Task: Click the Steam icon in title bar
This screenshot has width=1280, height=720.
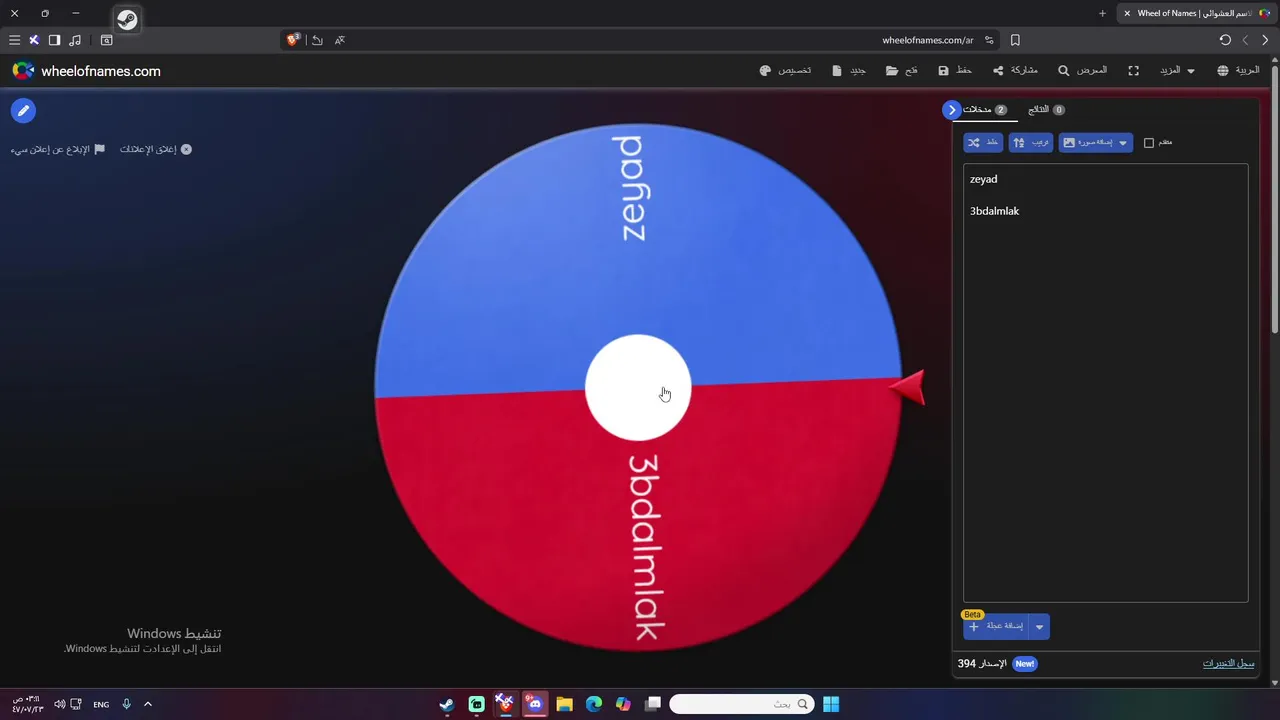Action: (127, 19)
